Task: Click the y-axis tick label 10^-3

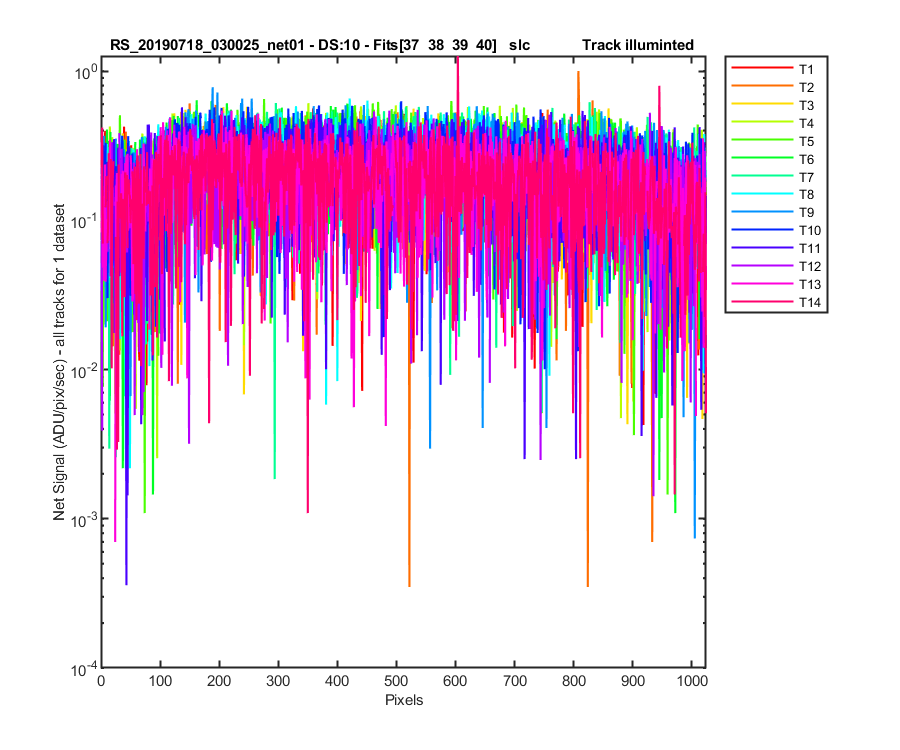Action: (84, 519)
